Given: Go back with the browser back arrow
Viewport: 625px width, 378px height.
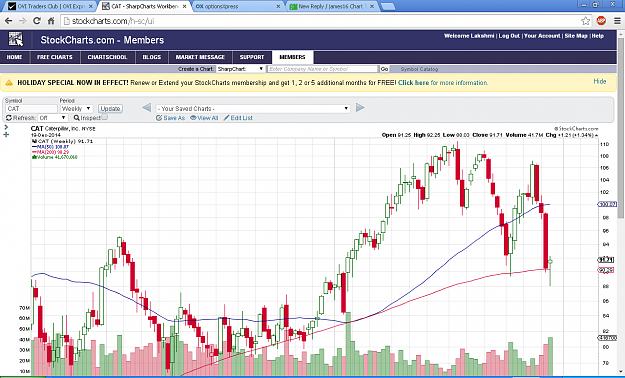Looking at the screenshot, I should (x=8, y=21).
